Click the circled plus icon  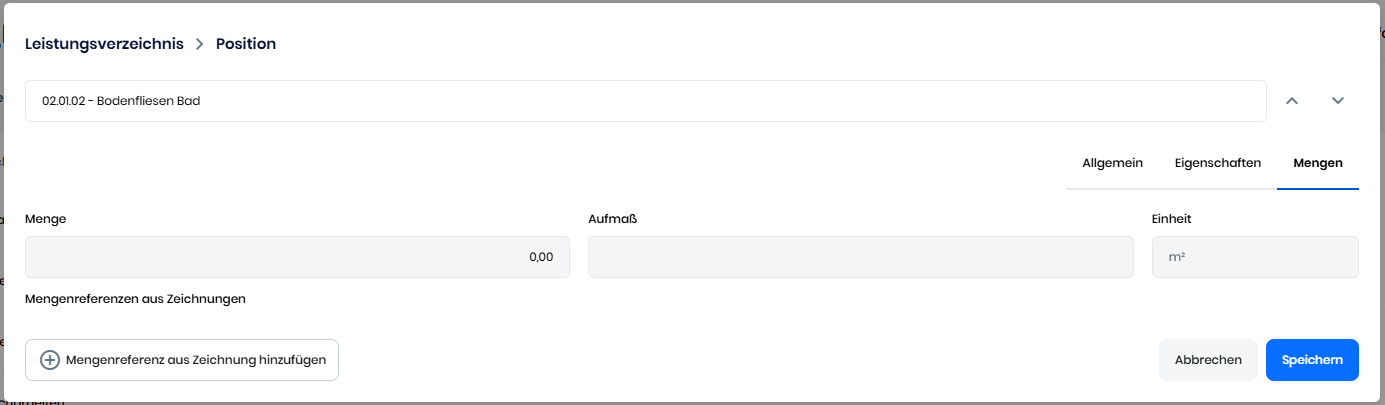tap(50, 360)
